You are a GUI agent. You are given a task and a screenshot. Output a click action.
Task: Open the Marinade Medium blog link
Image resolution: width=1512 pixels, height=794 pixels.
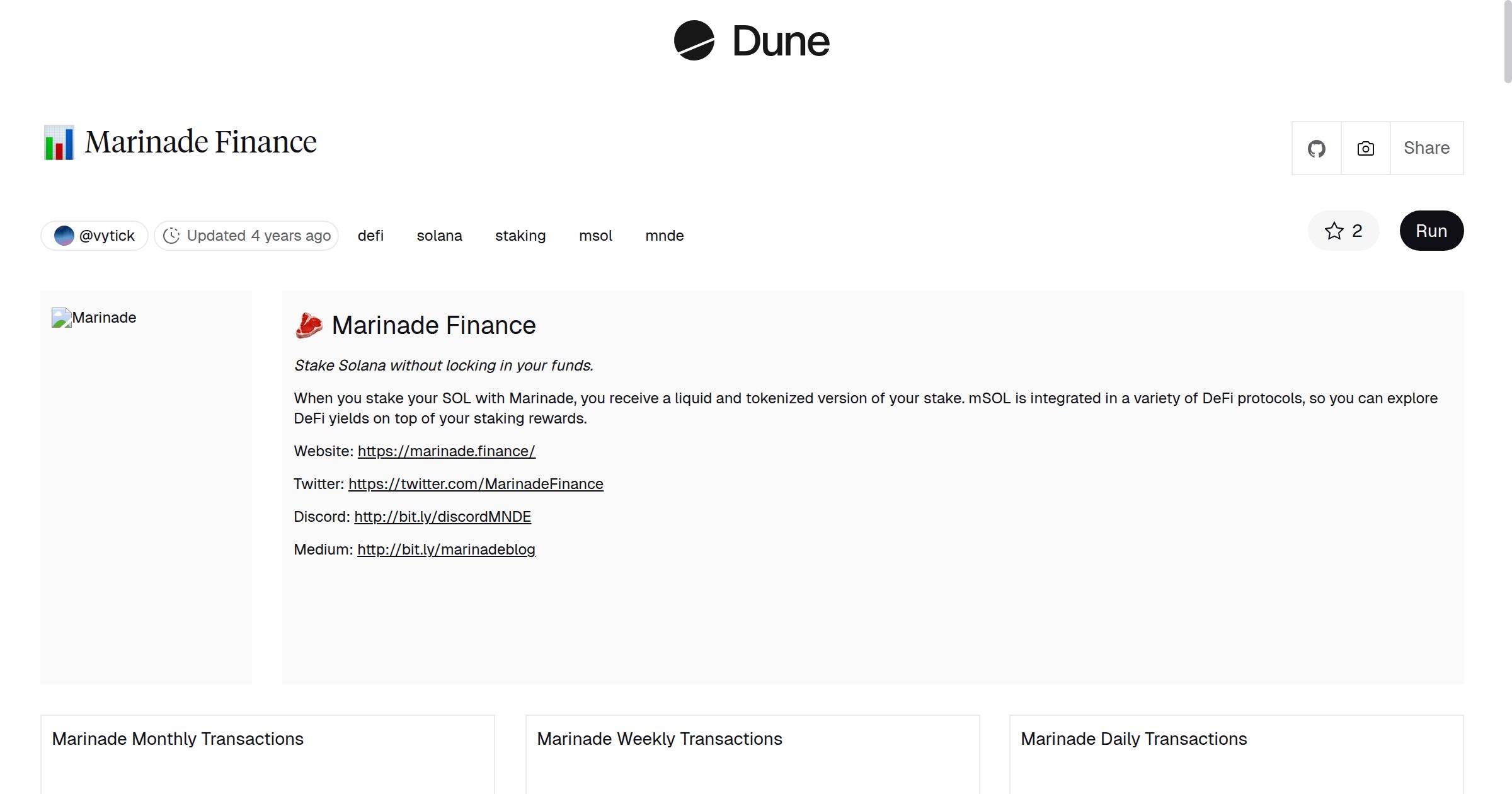(446, 549)
